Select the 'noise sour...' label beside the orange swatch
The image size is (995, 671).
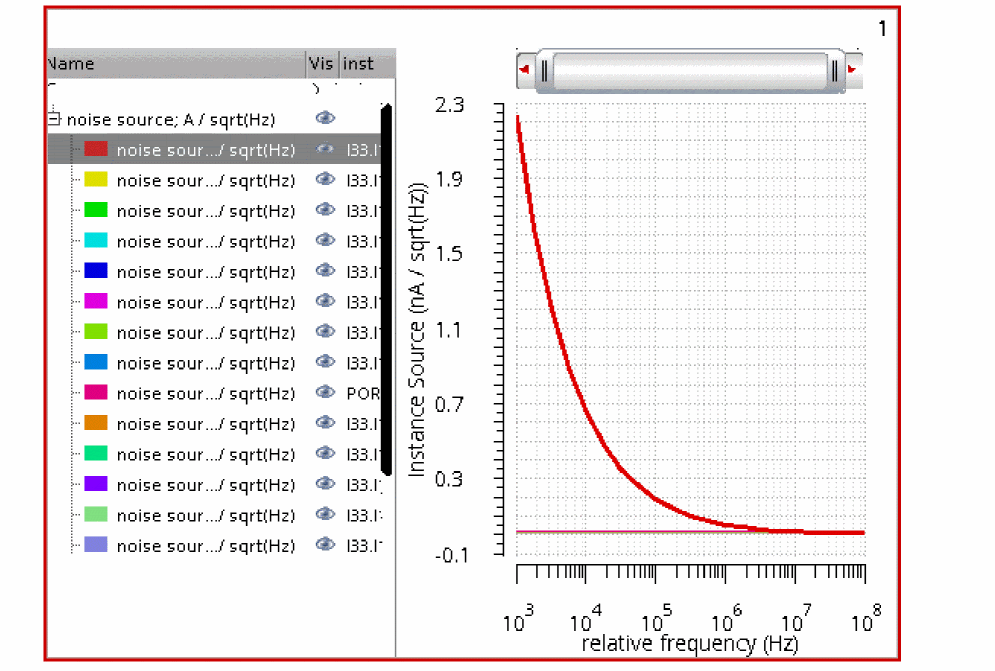click(206, 425)
